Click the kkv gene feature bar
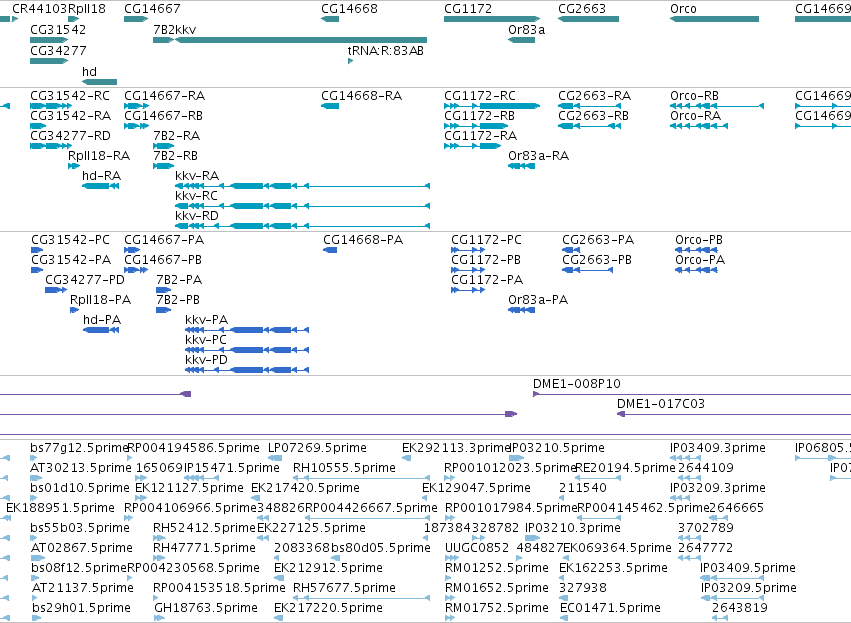The image size is (851, 623). pos(301,40)
